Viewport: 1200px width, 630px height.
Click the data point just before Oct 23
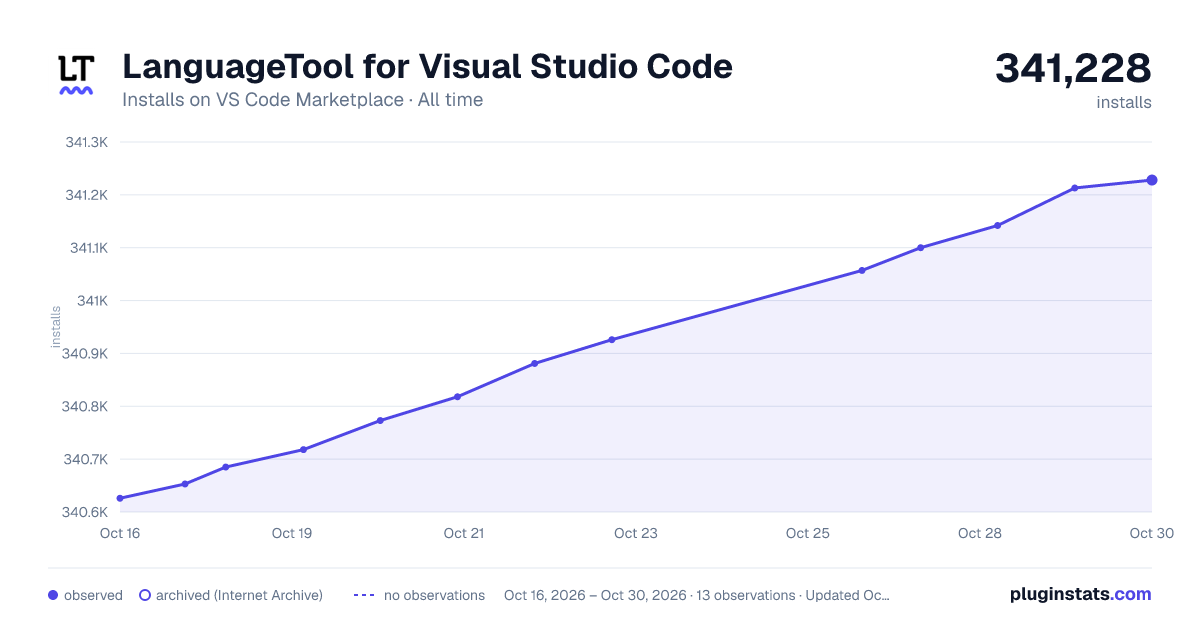(612, 340)
